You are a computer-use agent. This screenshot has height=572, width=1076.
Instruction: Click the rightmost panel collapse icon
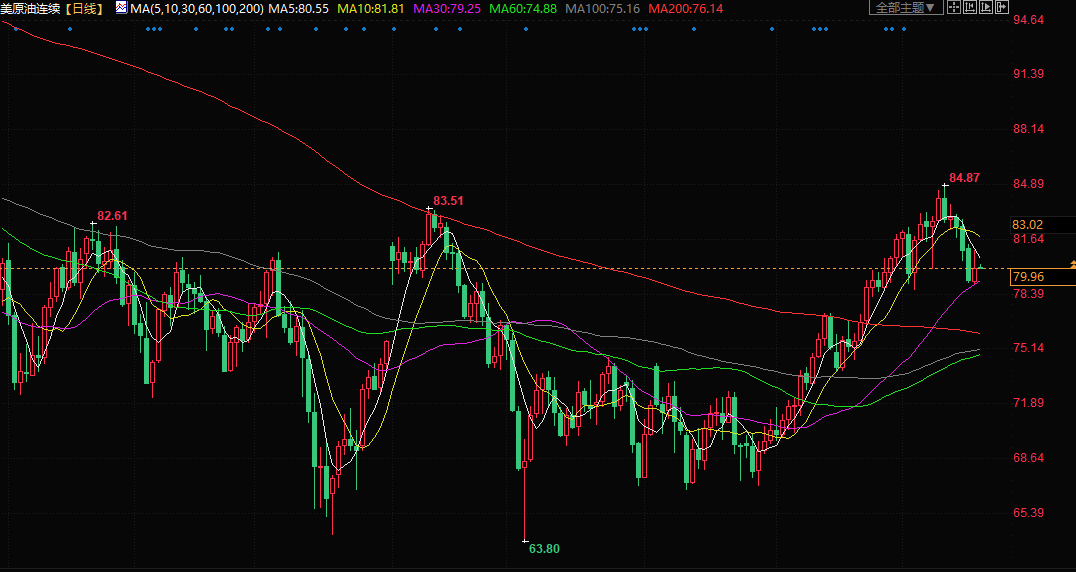click(x=1002, y=8)
